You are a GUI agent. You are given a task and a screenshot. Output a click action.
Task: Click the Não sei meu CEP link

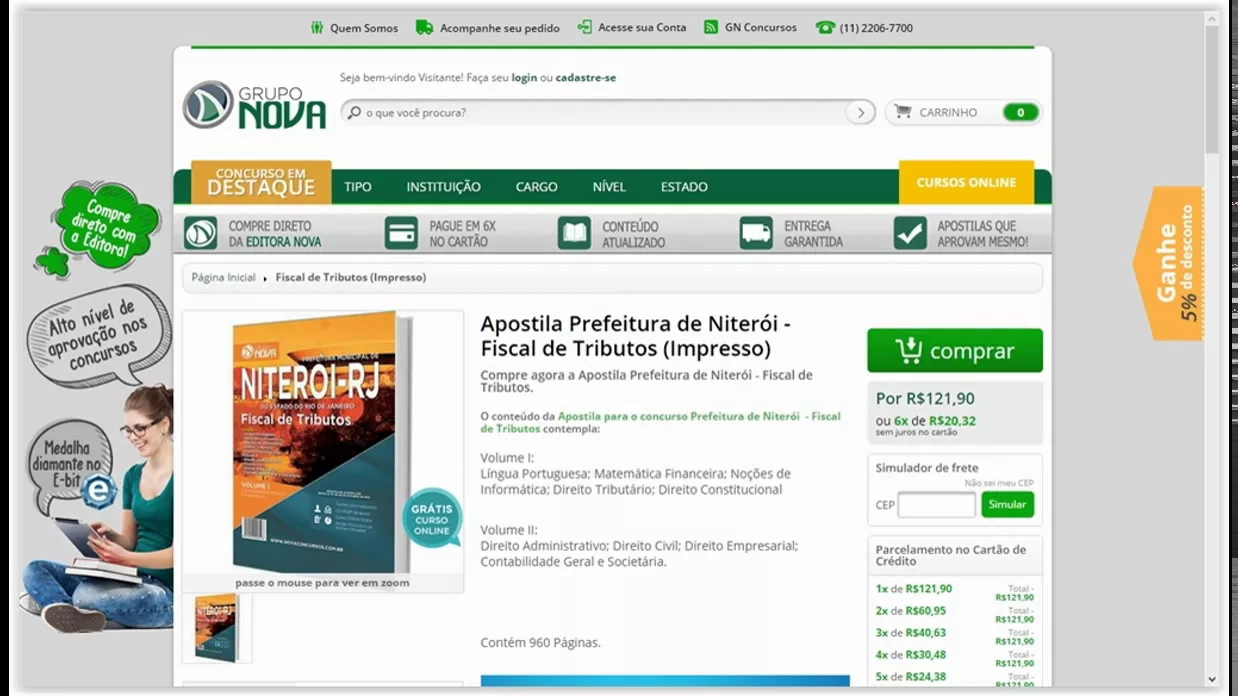pos(999,483)
